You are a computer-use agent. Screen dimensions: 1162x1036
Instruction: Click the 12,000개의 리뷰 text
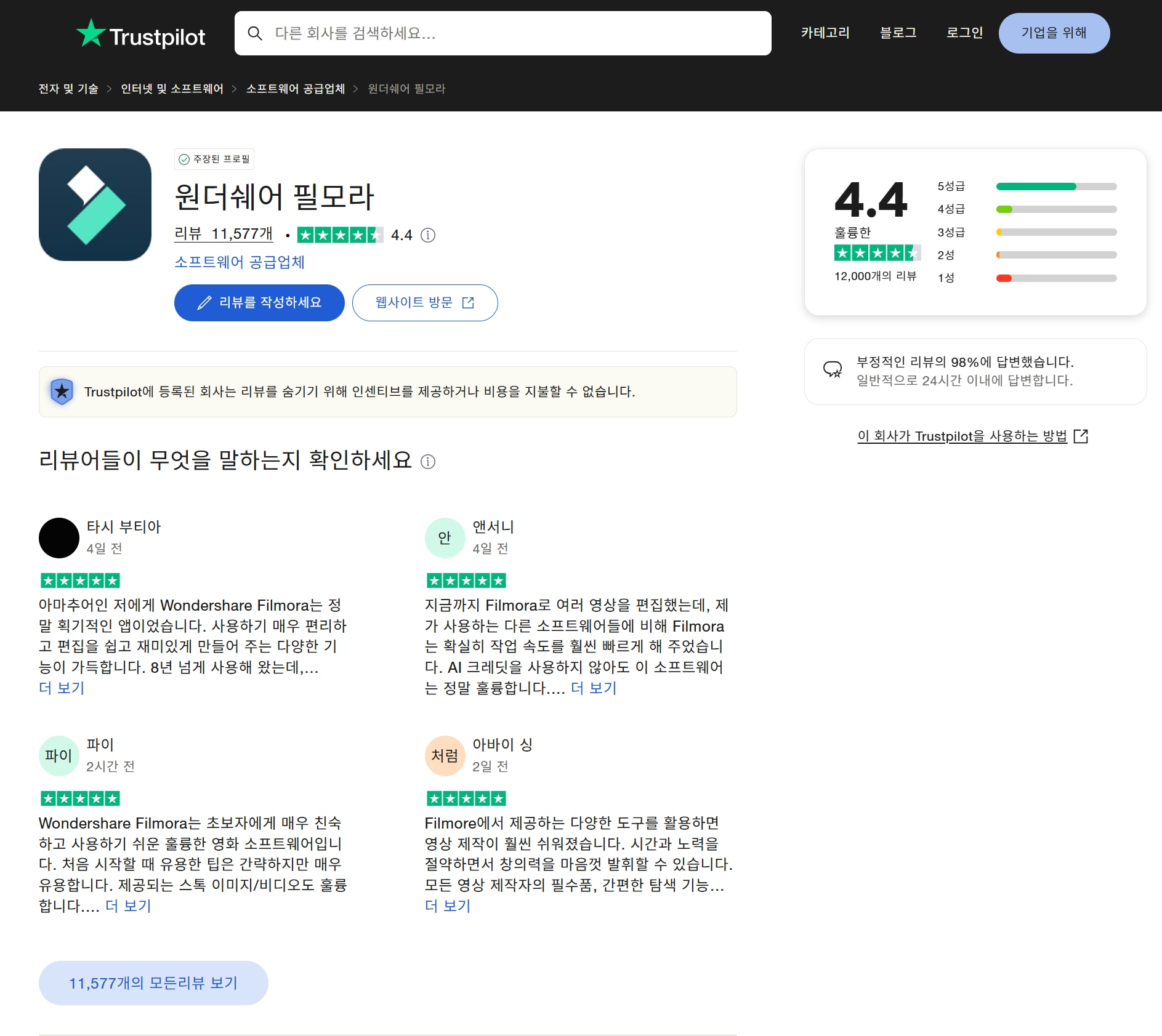click(875, 276)
